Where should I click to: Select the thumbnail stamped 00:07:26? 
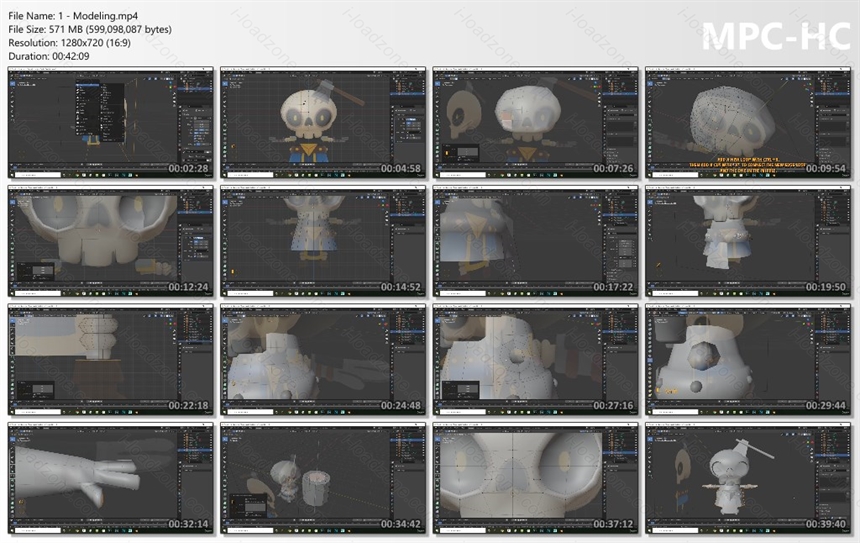tap(535, 123)
